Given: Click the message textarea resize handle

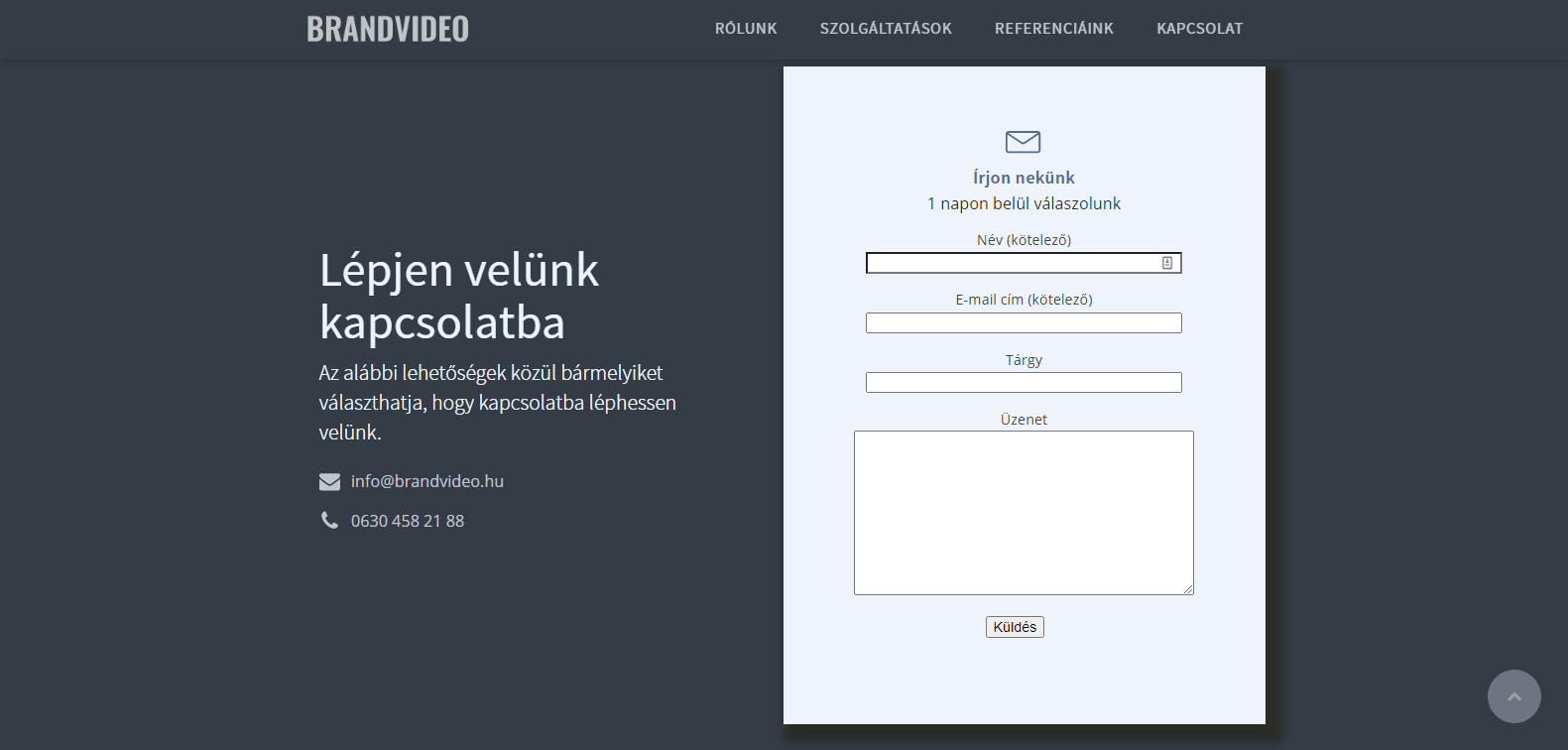Looking at the screenshot, I should [1188, 589].
